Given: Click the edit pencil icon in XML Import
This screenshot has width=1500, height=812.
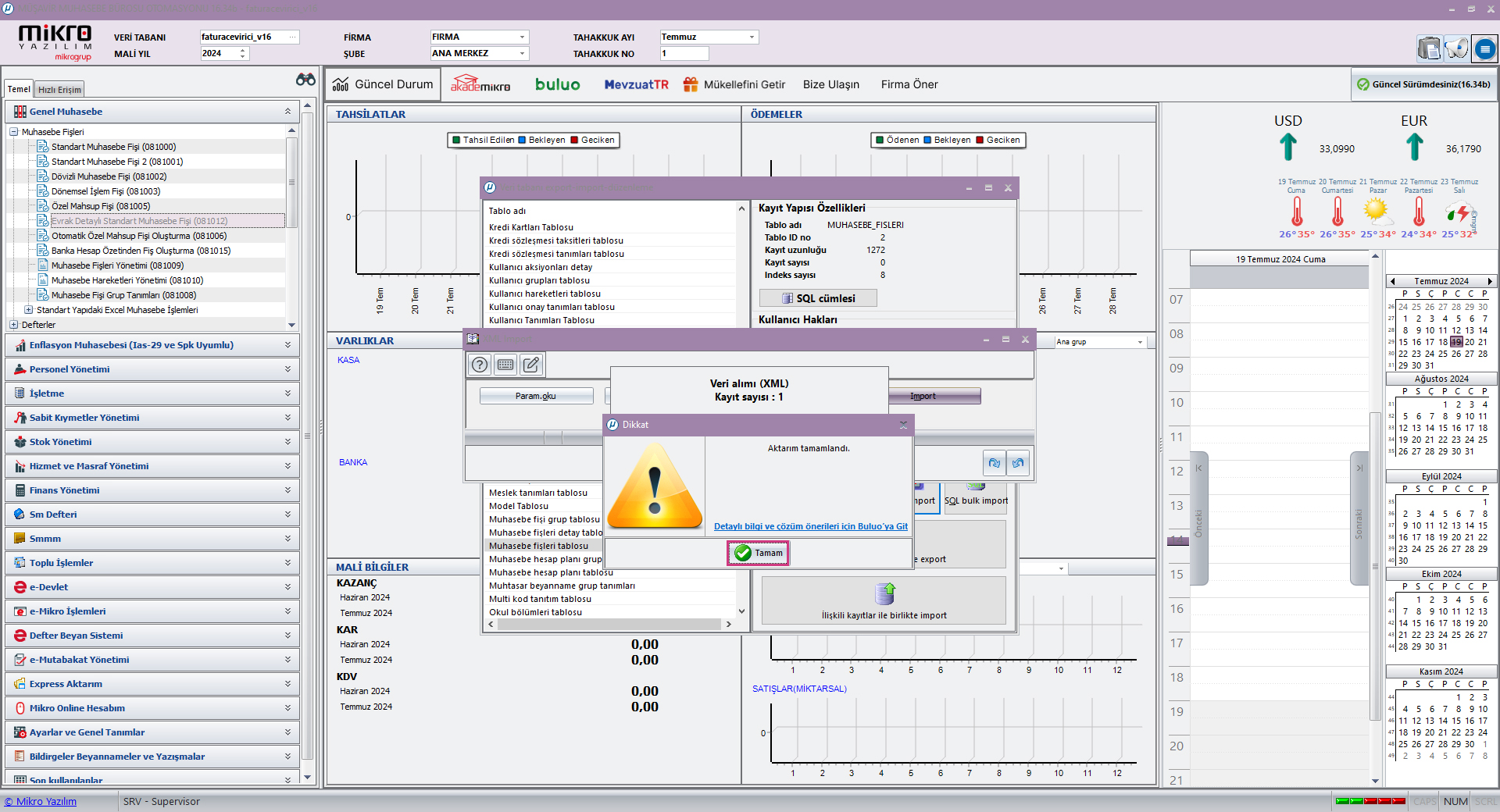Looking at the screenshot, I should 531,365.
